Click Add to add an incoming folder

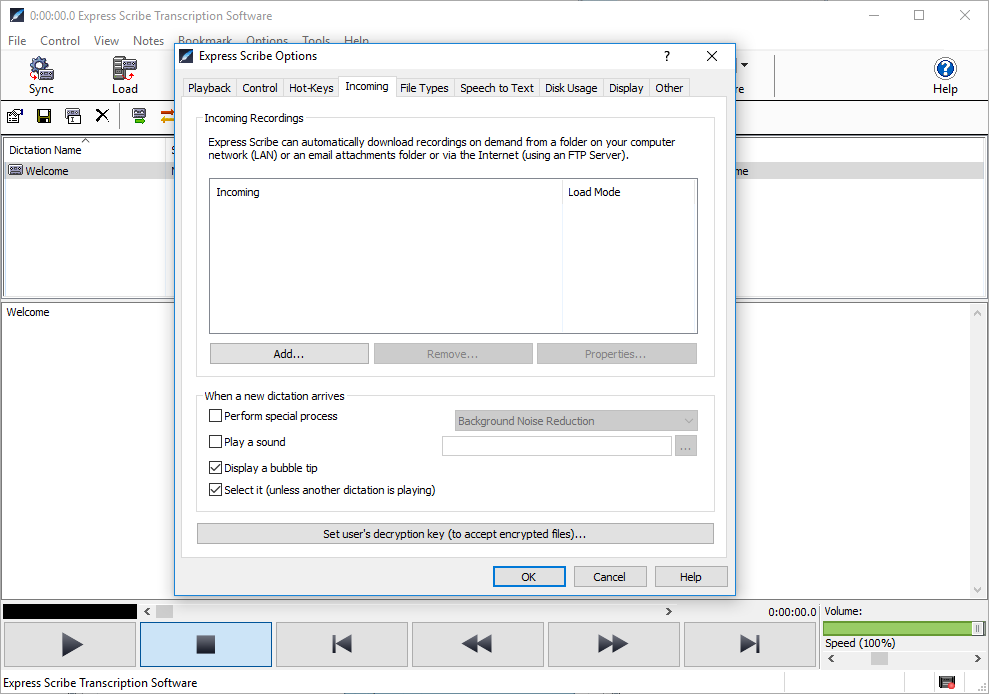pyautogui.click(x=288, y=353)
